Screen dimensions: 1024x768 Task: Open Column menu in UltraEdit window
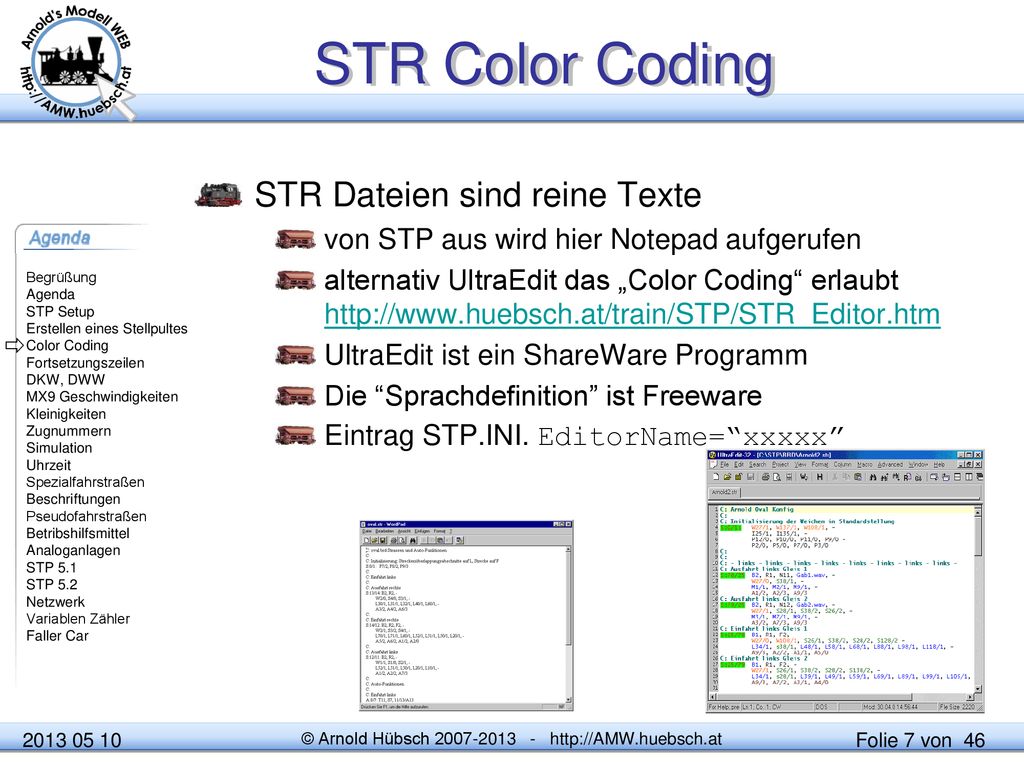pos(842,464)
